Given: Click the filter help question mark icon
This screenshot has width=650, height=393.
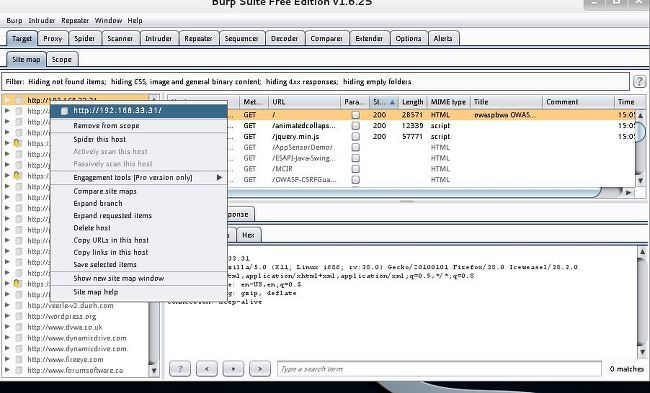Looking at the screenshot, I should pos(639,82).
